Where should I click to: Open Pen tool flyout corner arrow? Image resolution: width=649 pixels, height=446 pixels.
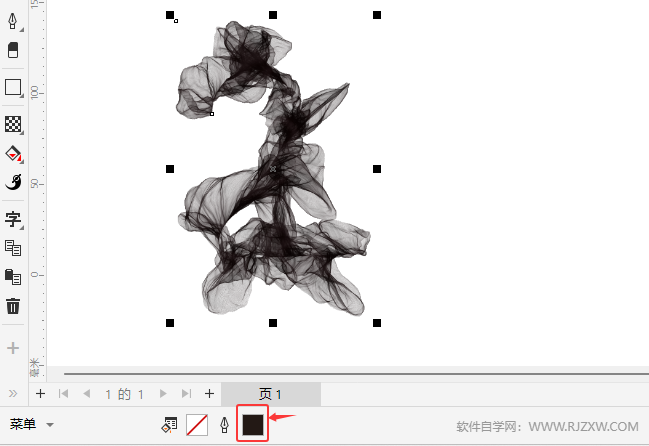click(x=22, y=30)
